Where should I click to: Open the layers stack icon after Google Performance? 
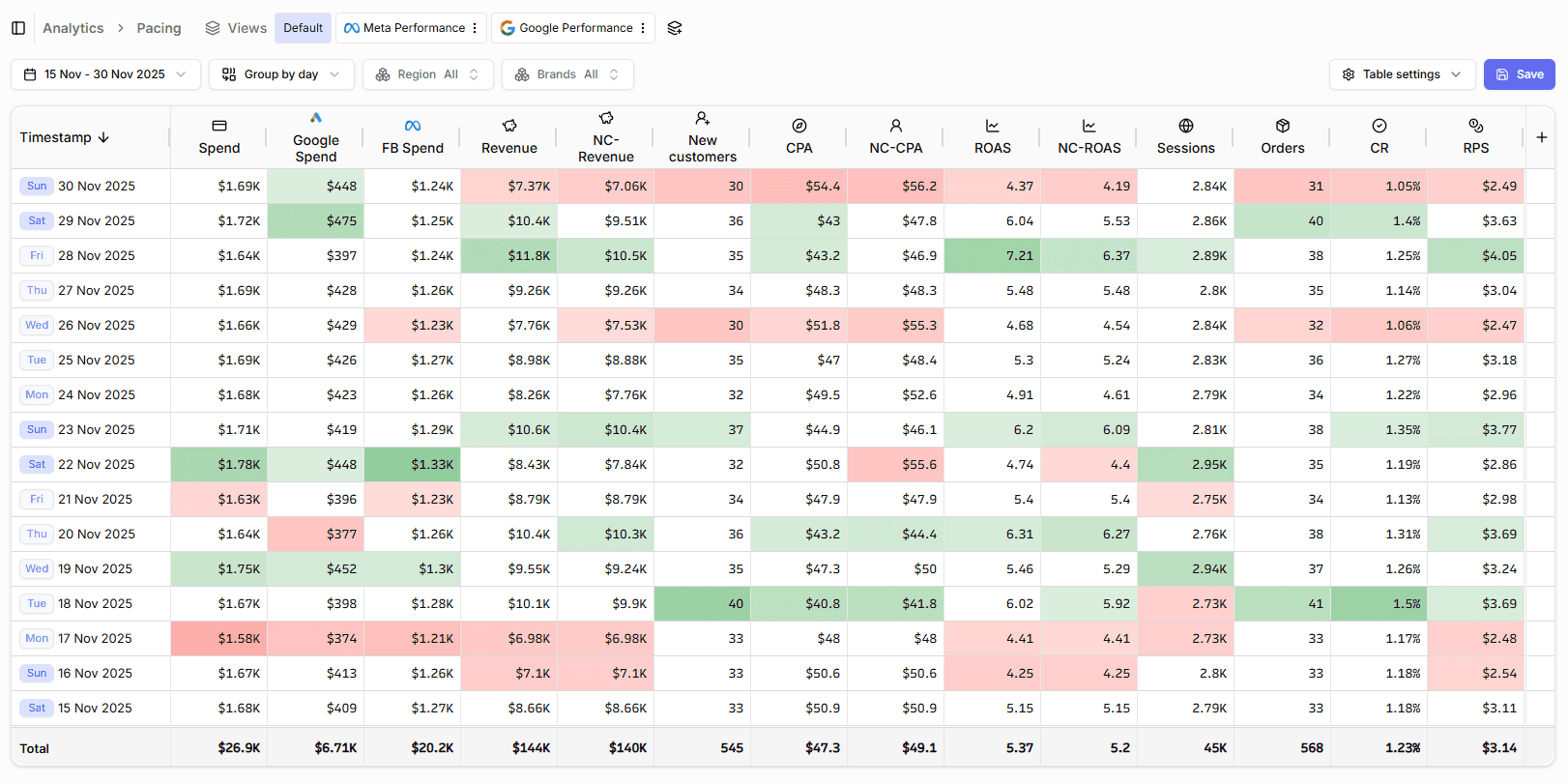pos(675,28)
